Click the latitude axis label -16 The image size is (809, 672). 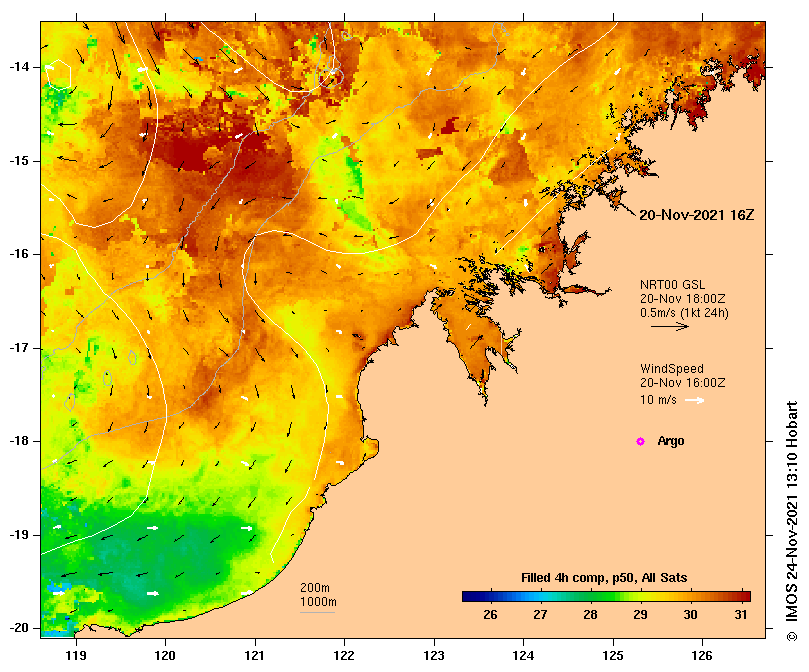coord(20,254)
